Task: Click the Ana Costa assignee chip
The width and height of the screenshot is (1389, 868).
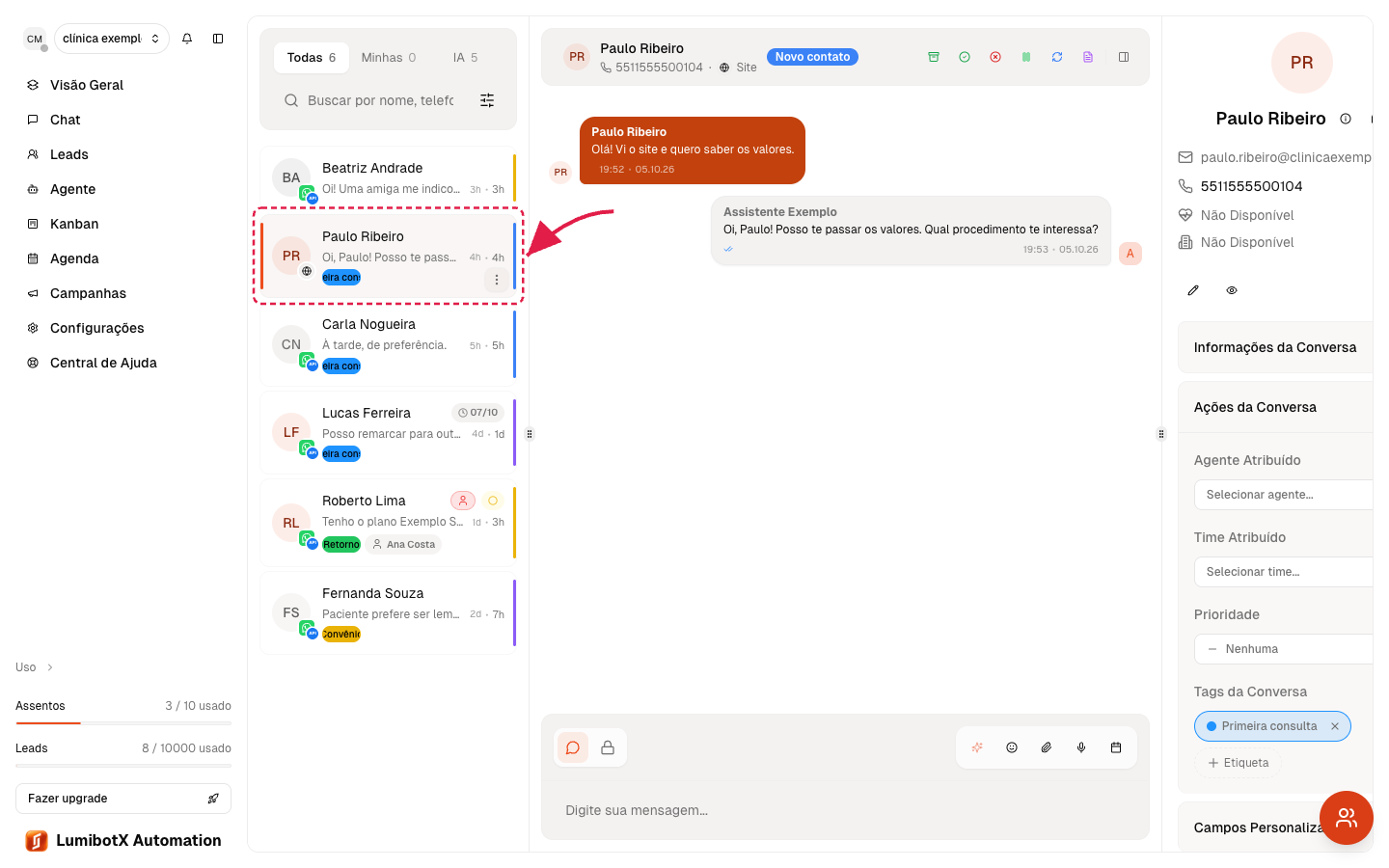Action: [x=404, y=545]
